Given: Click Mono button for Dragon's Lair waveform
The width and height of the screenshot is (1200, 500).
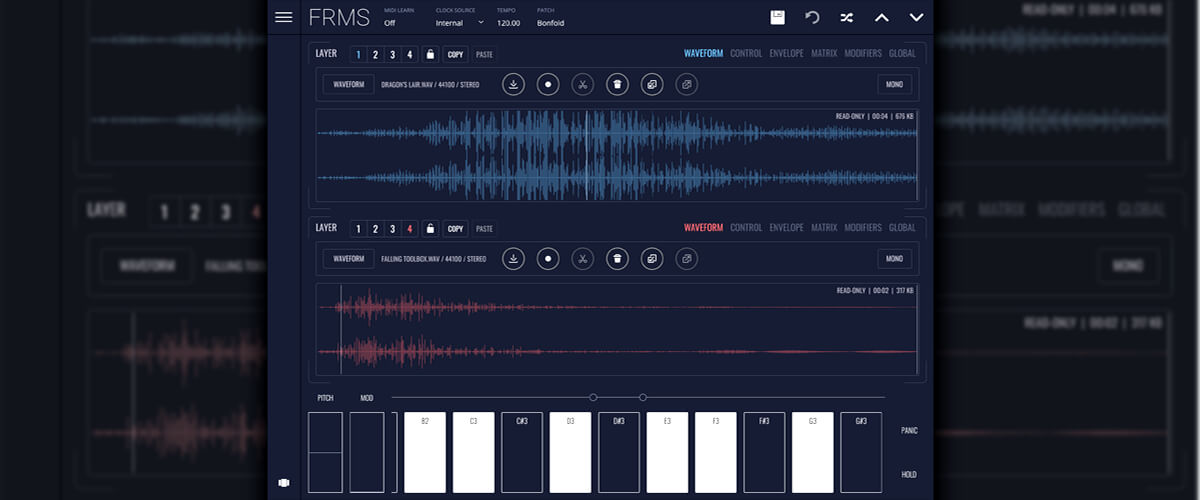Looking at the screenshot, I should [x=895, y=84].
